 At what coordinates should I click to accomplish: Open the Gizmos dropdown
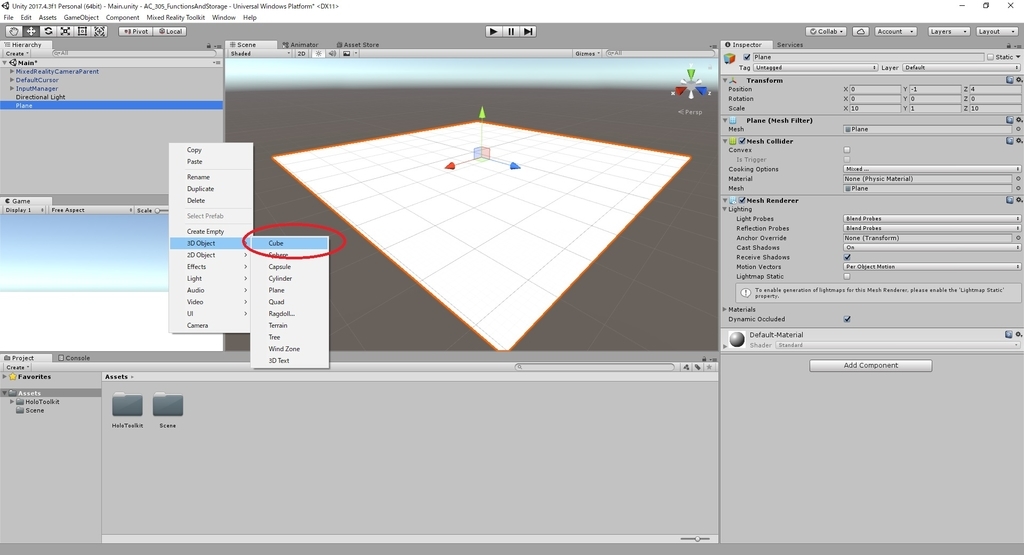(x=587, y=54)
